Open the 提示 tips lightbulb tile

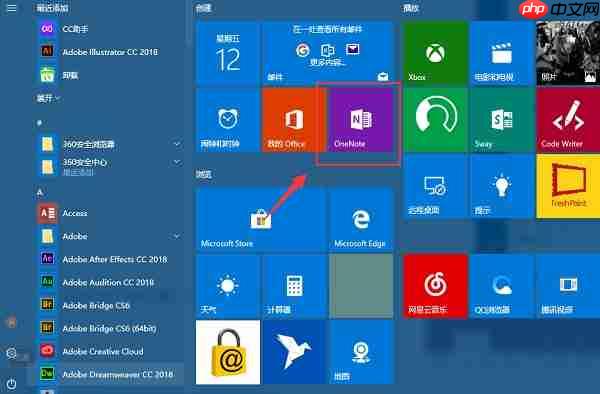click(502, 187)
